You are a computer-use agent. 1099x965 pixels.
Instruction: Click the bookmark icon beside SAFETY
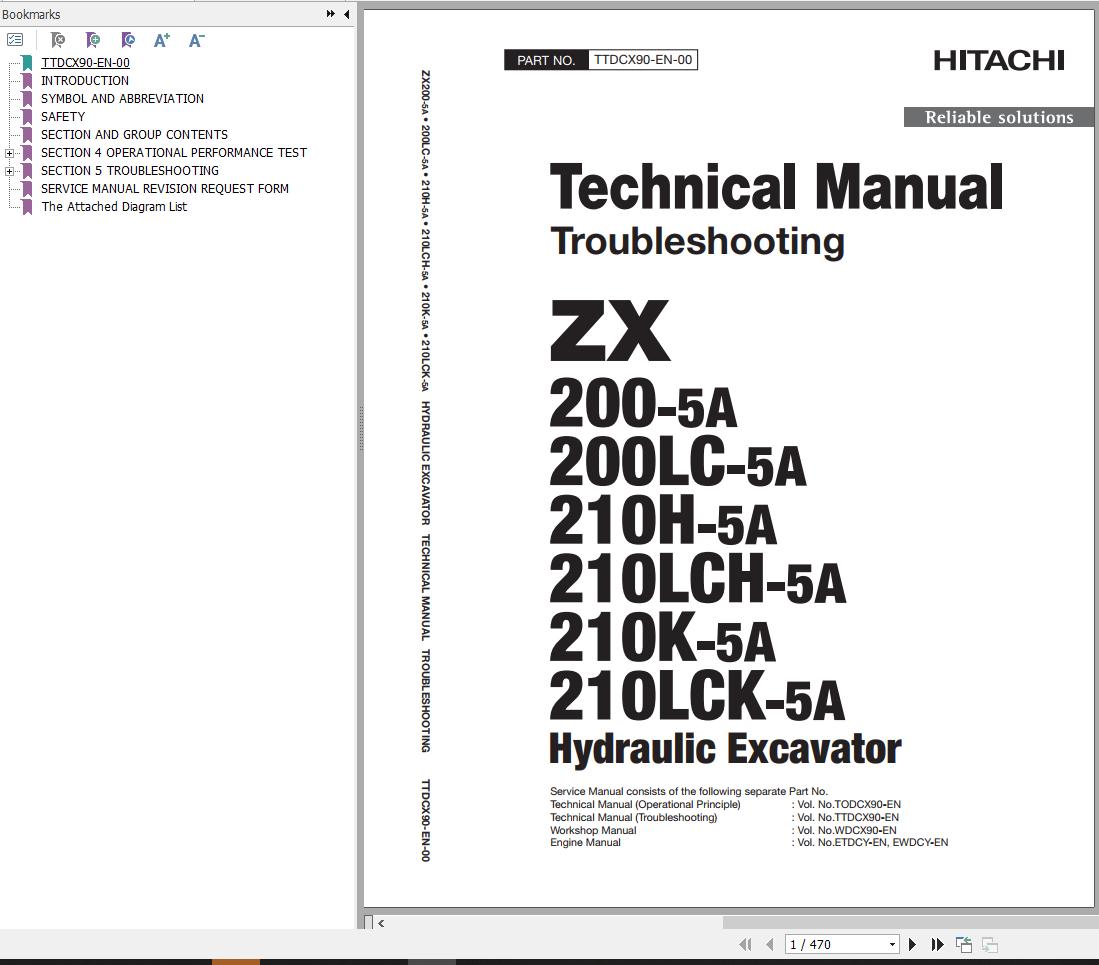click(27, 116)
